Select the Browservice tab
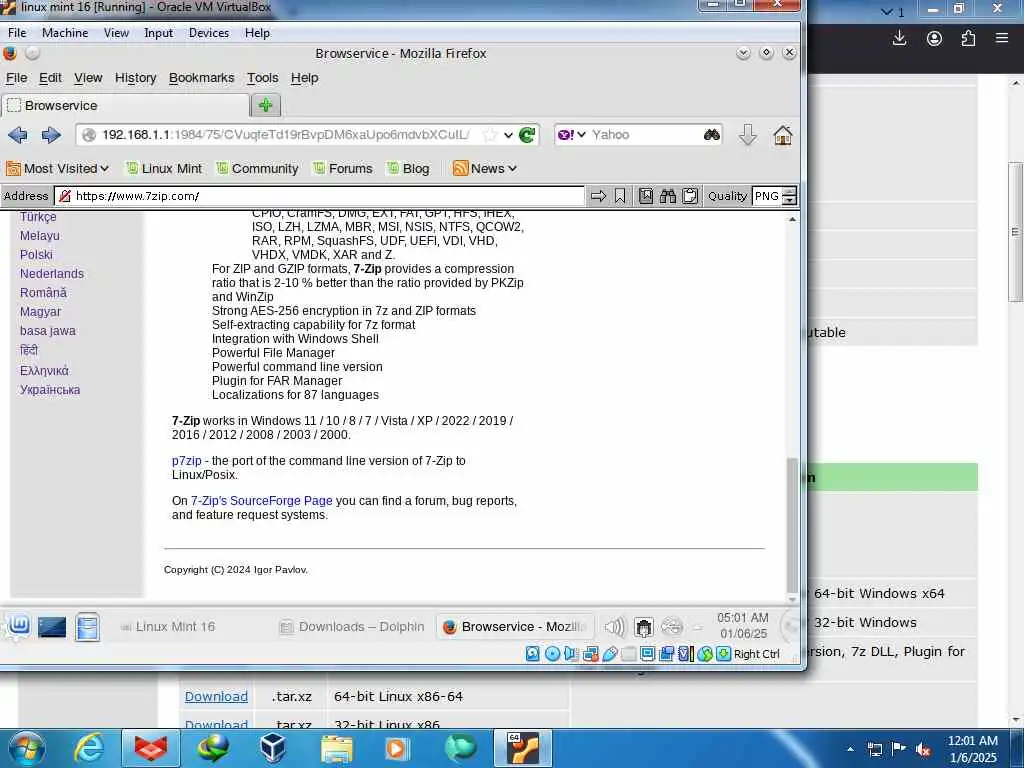 point(125,105)
